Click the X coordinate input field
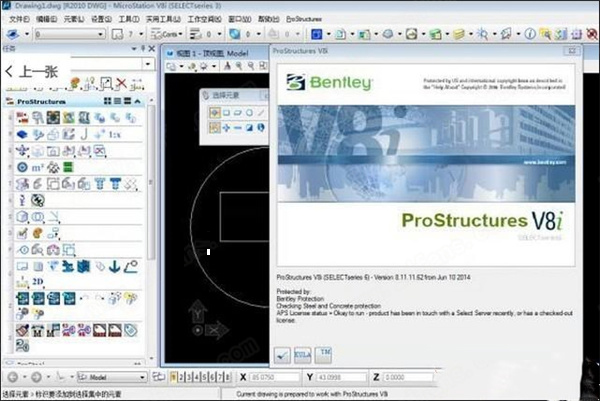The image size is (600, 401). (x=274, y=377)
